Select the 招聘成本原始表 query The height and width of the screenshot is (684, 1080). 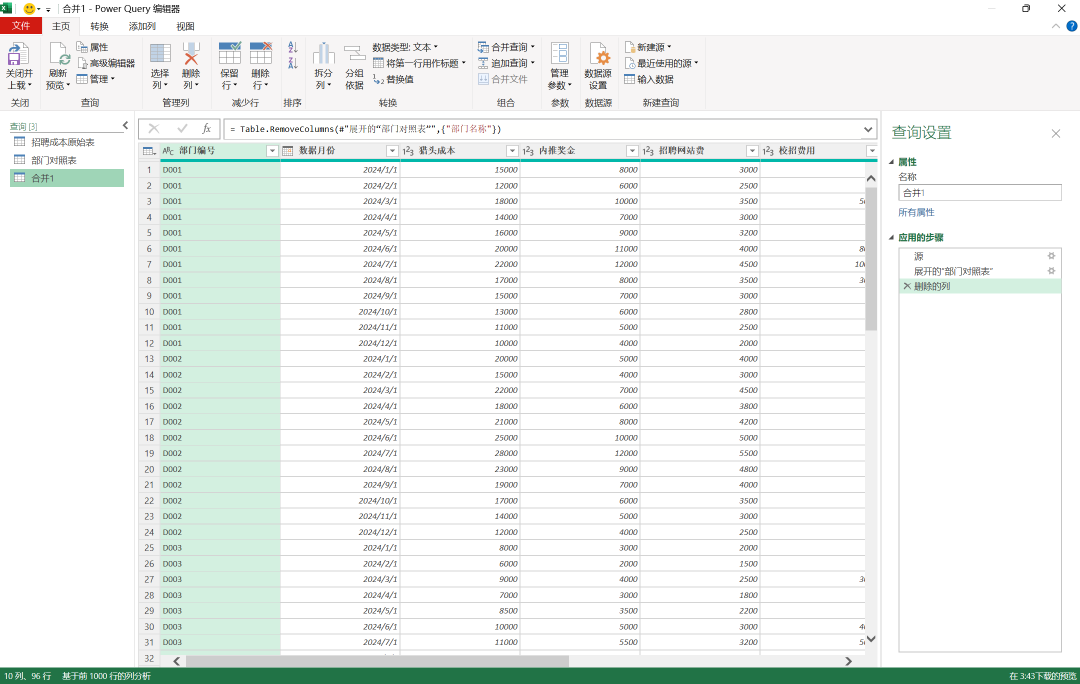tap(67, 142)
